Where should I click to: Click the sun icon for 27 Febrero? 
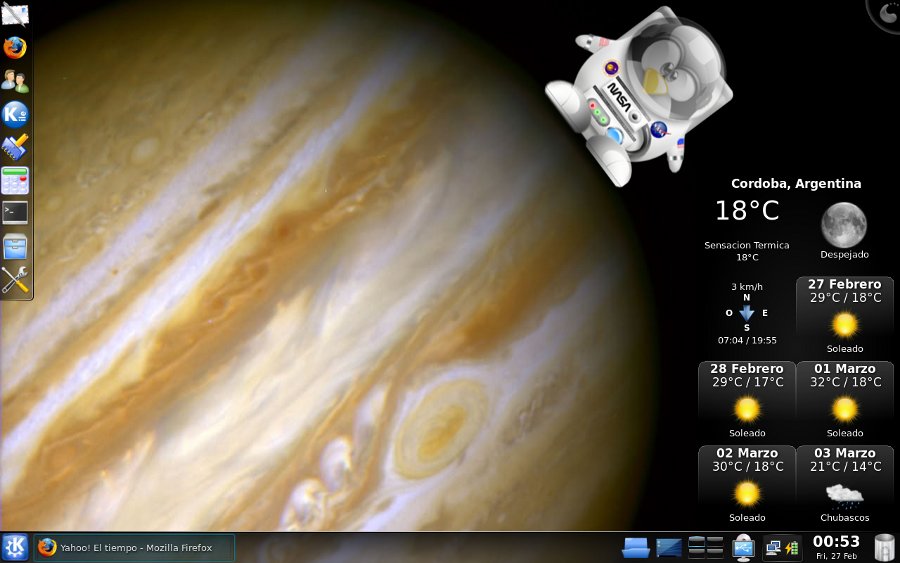[845, 325]
